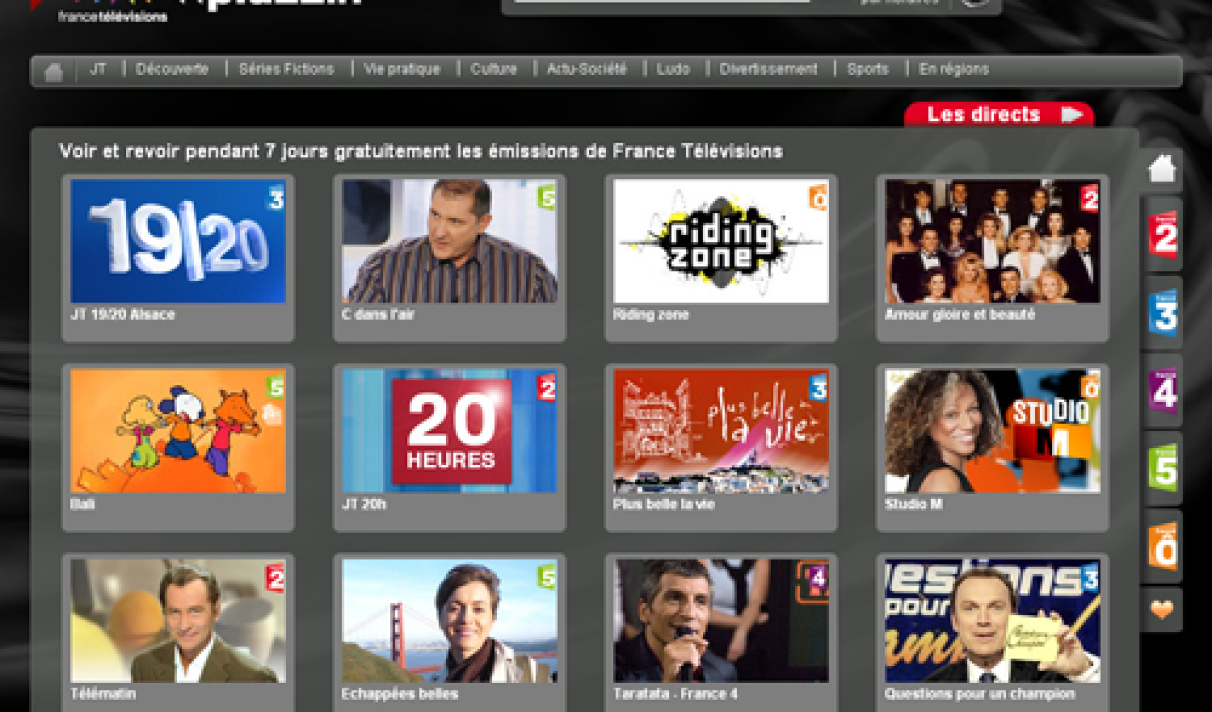Click the home icon in navigation bar
The image size is (1212, 712).
point(54,71)
